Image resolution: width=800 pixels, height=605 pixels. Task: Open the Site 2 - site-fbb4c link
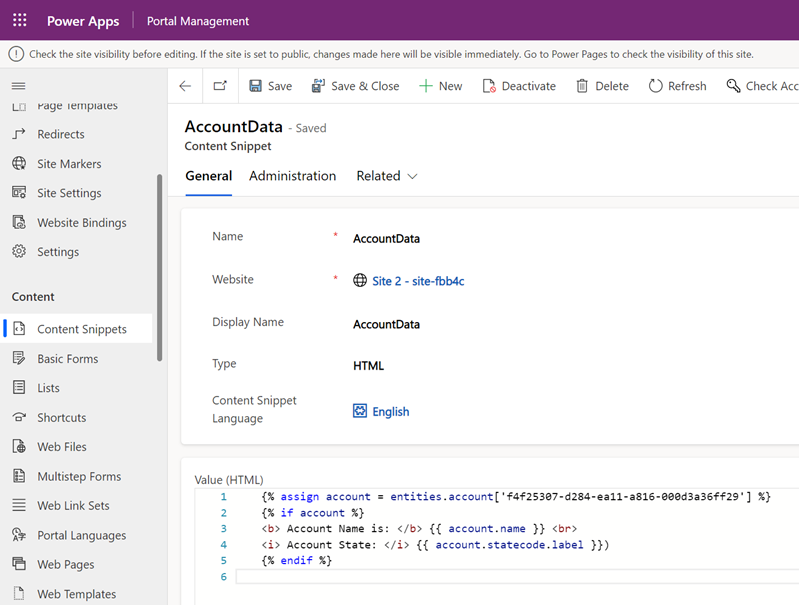[417, 281]
